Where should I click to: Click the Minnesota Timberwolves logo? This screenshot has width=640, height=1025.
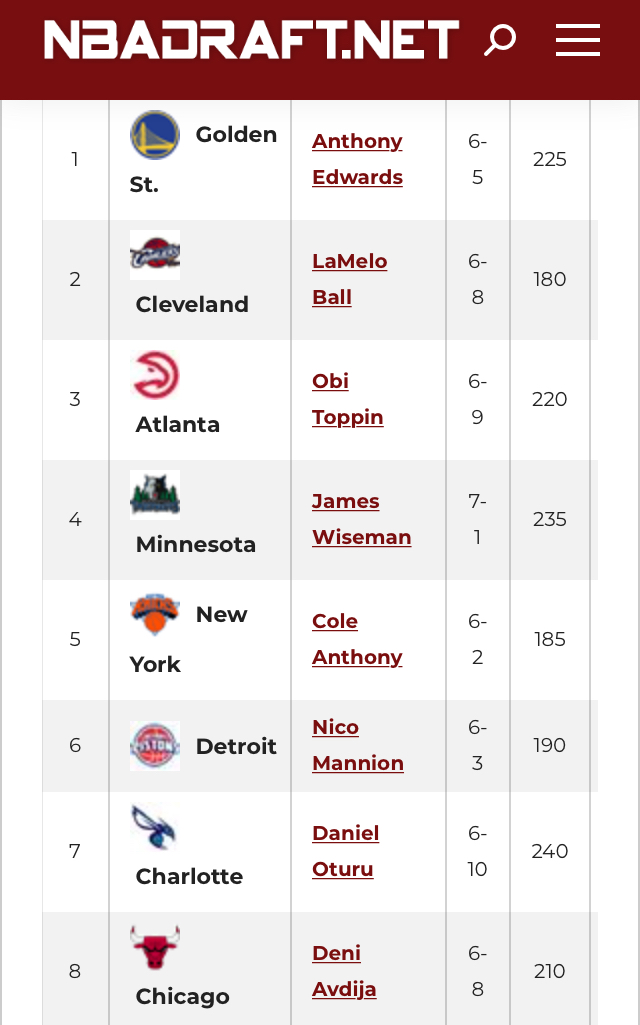click(x=155, y=495)
